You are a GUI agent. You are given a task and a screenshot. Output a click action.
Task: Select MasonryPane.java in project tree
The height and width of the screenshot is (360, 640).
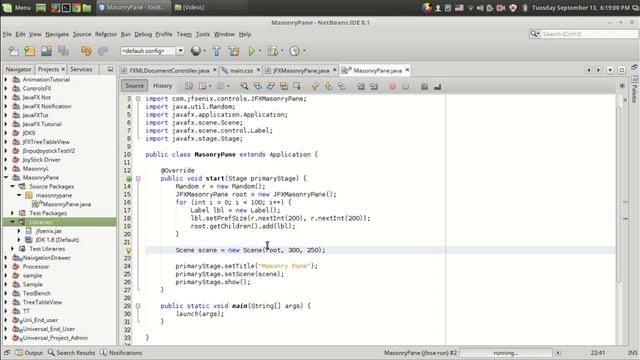pos(67,204)
